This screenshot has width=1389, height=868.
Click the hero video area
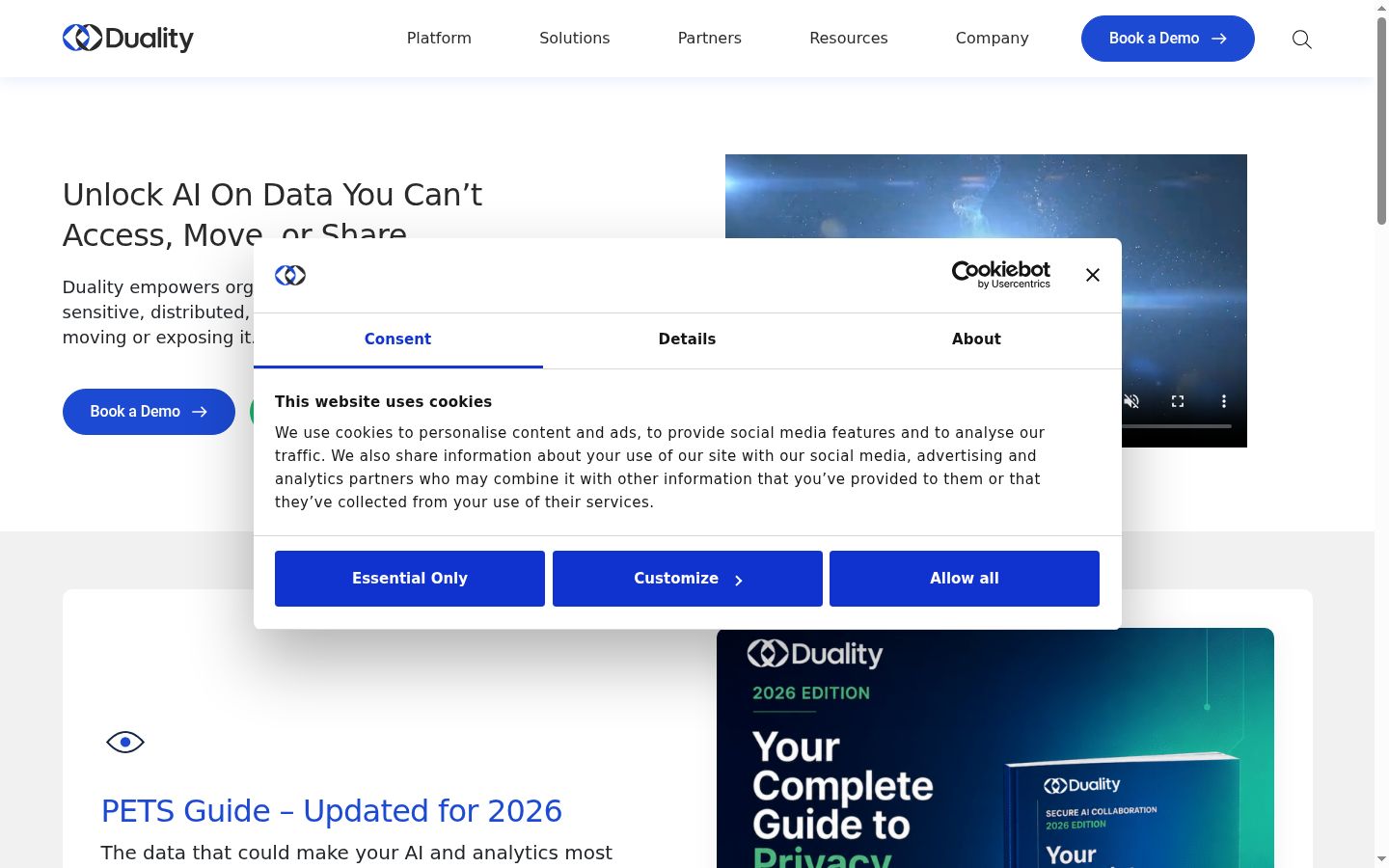986,197
